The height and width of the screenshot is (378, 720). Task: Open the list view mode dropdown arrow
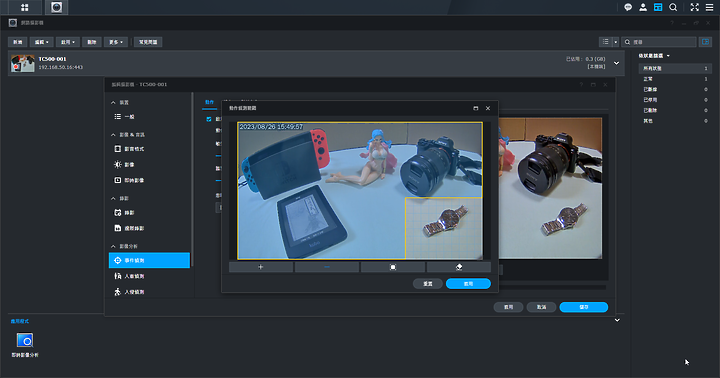tap(616, 42)
